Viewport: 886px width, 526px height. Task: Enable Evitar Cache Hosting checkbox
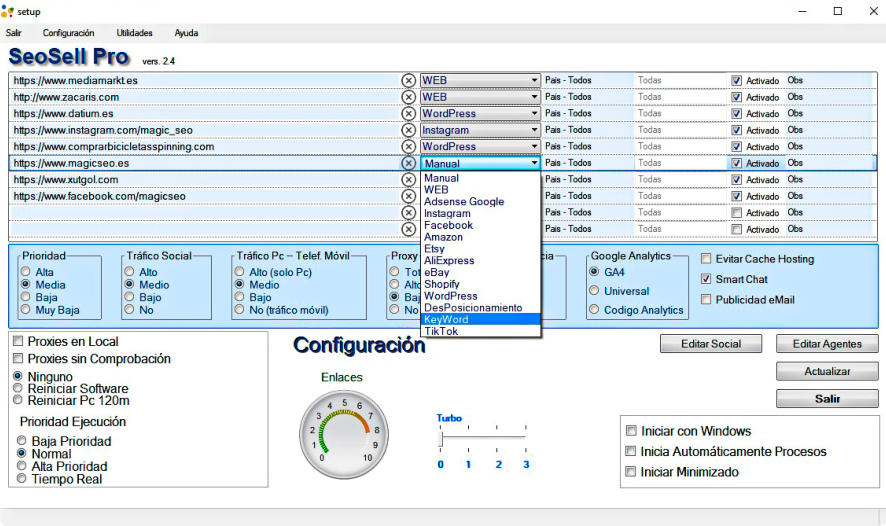tap(706, 259)
